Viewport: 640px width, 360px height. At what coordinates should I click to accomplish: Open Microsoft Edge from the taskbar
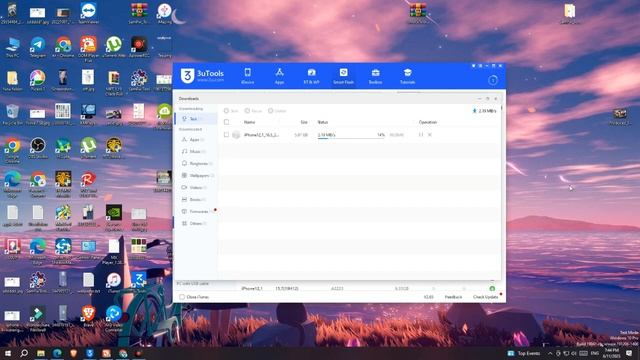(x=57, y=353)
